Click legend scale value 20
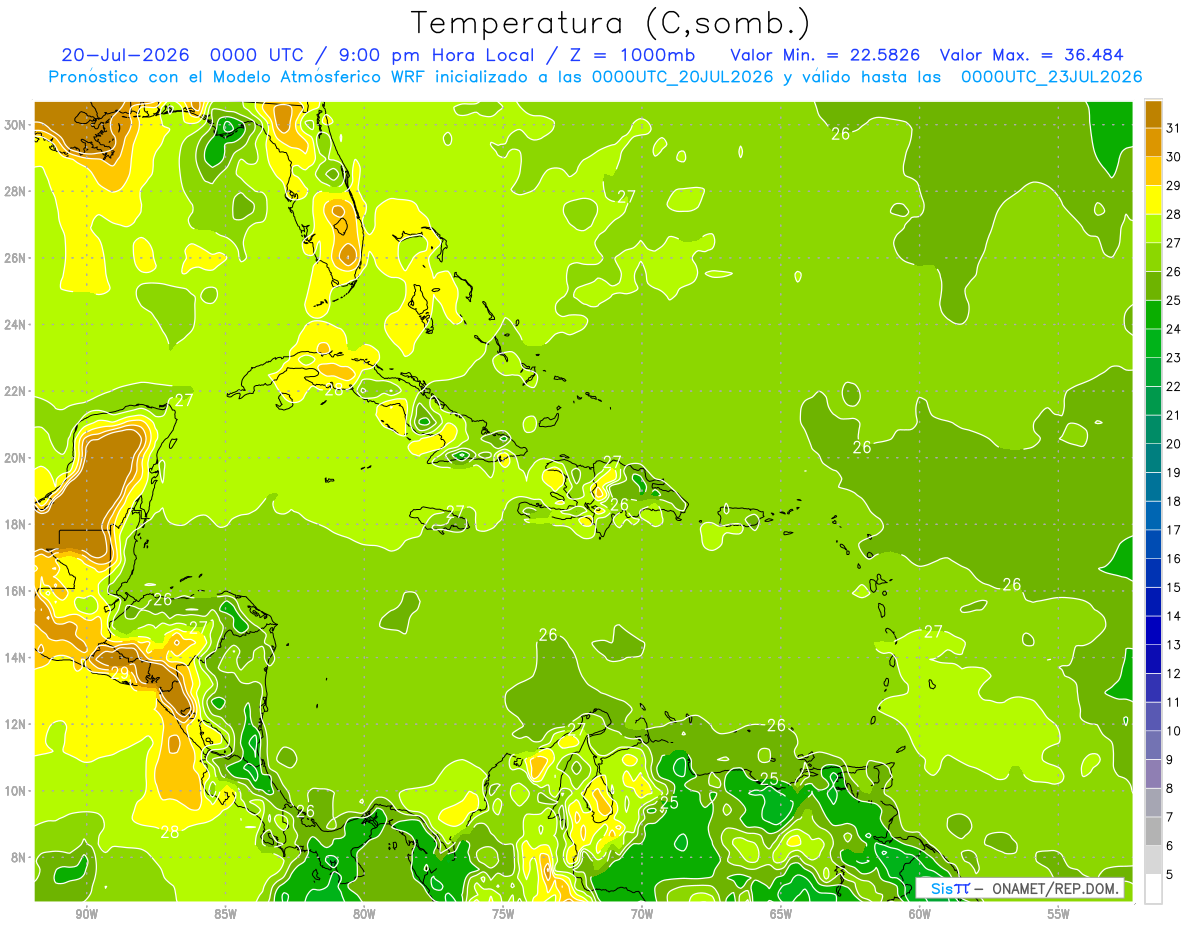The width and height of the screenshot is (1200, 927). click(x=1173, y=444)
